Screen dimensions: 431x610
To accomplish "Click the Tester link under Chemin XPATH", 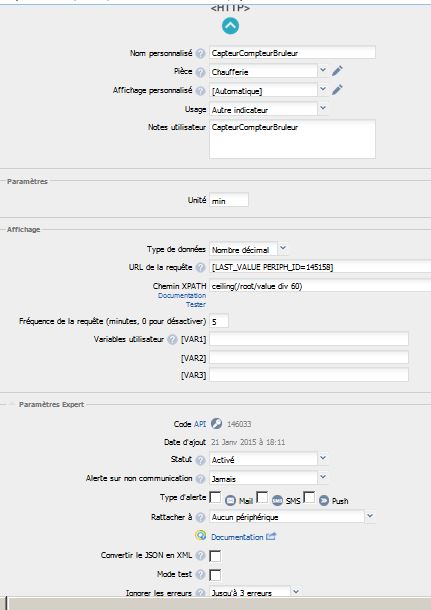I will (x=196, y=305).
